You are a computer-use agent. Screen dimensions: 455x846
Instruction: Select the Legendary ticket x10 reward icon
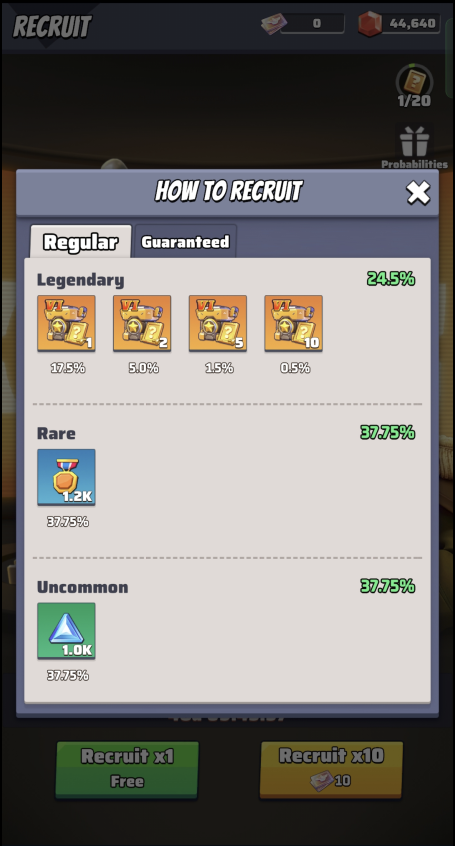294,323
